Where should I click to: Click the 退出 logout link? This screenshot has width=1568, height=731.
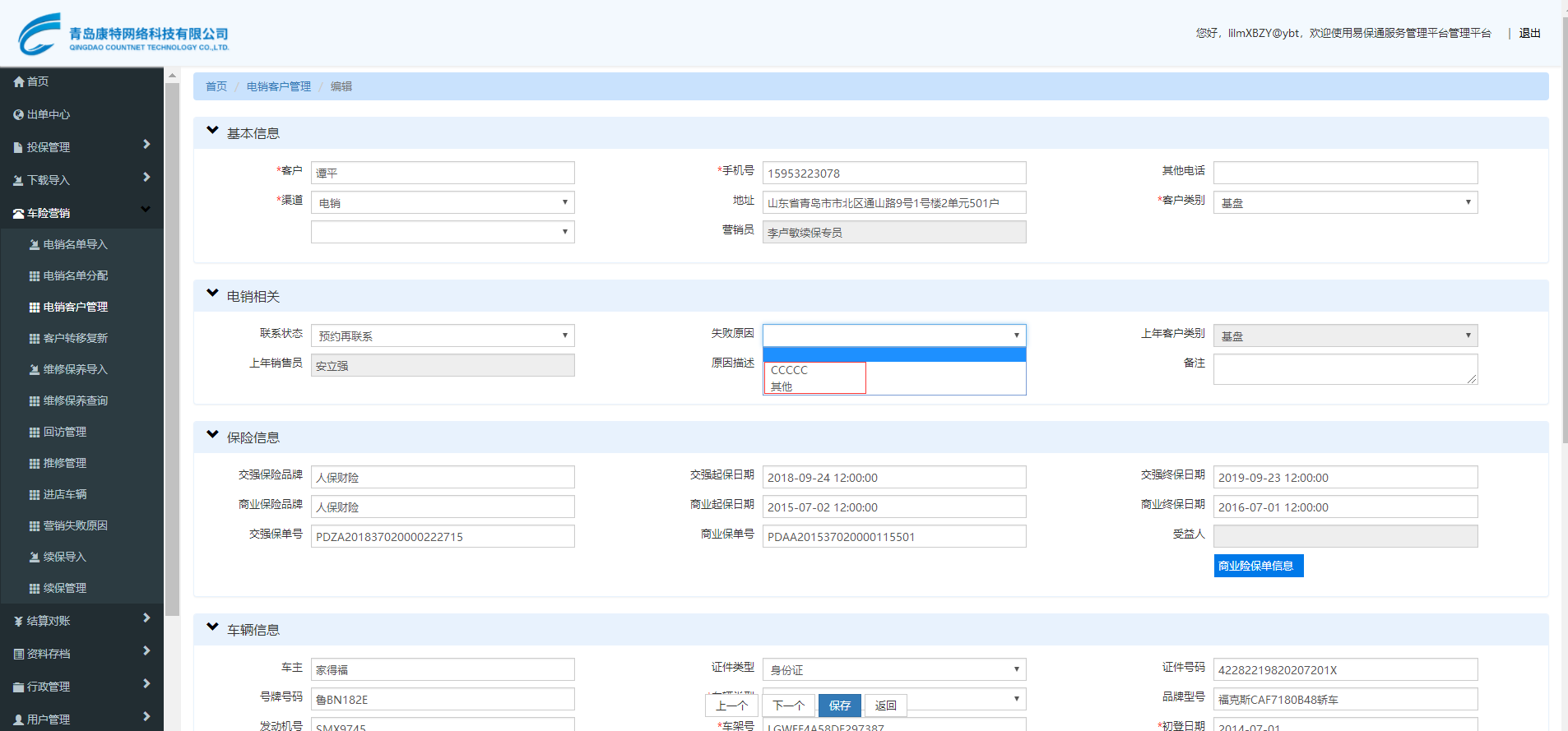[x=1529, y=33]
